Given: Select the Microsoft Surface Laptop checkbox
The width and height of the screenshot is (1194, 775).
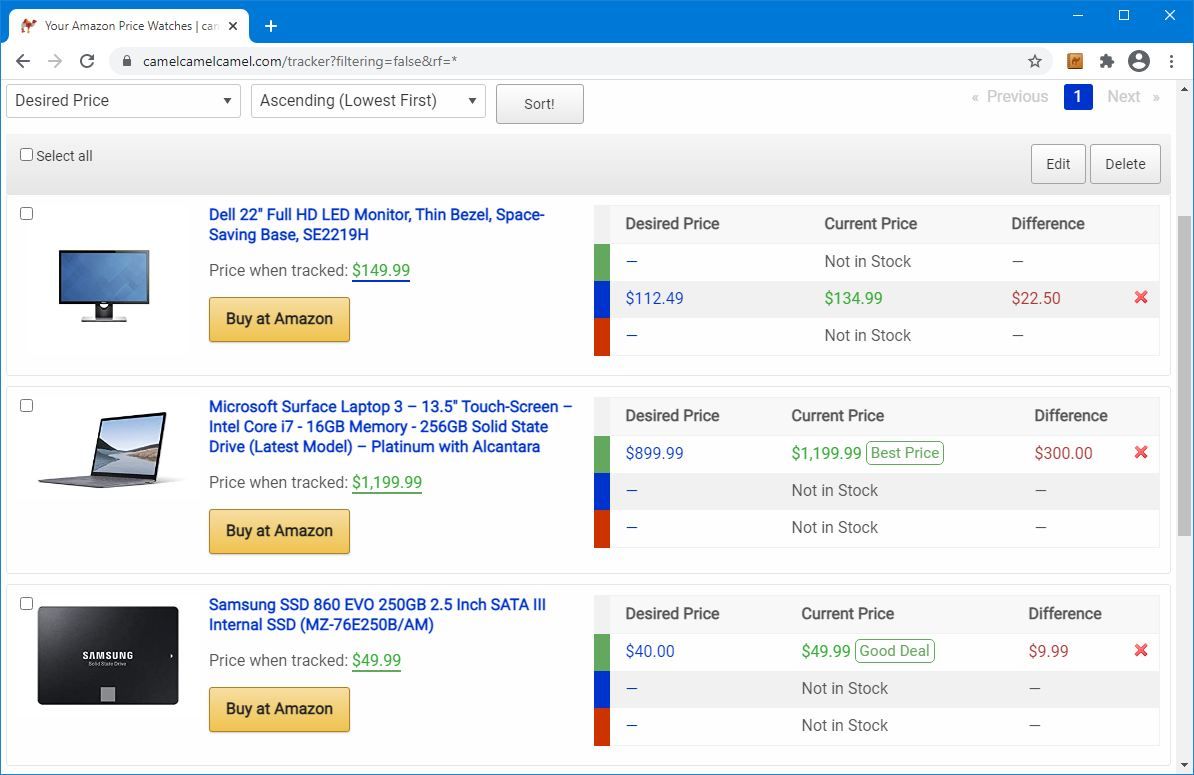Looking at the screenshot, I should tap(26, 405).
